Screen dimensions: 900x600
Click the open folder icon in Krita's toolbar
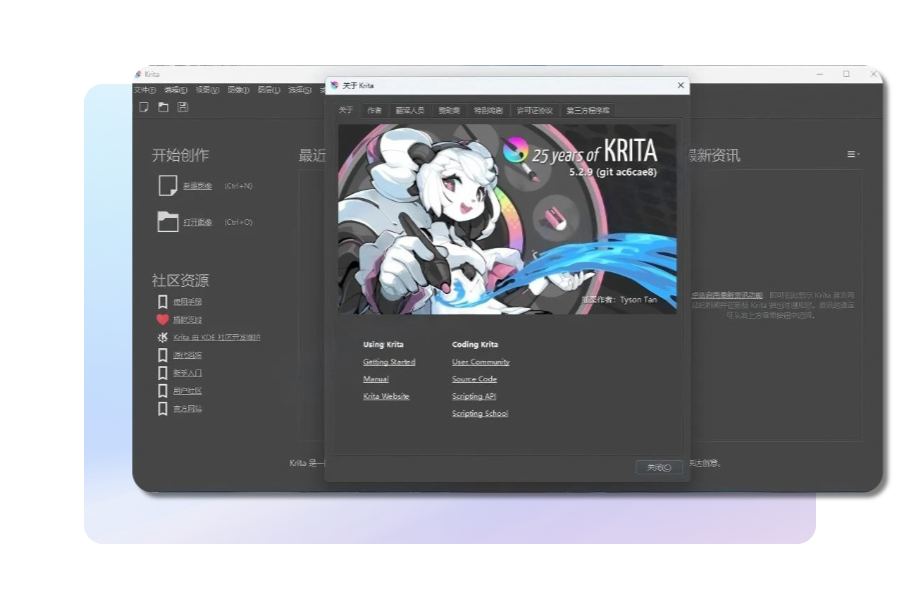point(164,107)
